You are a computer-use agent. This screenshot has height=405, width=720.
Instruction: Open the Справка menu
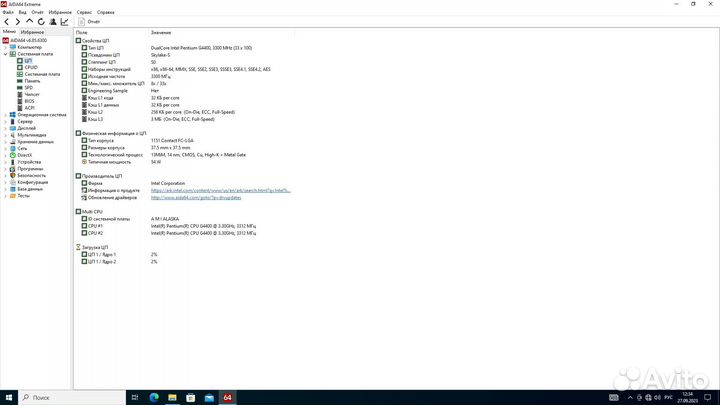pyautogui.click(x=106, y=12)
